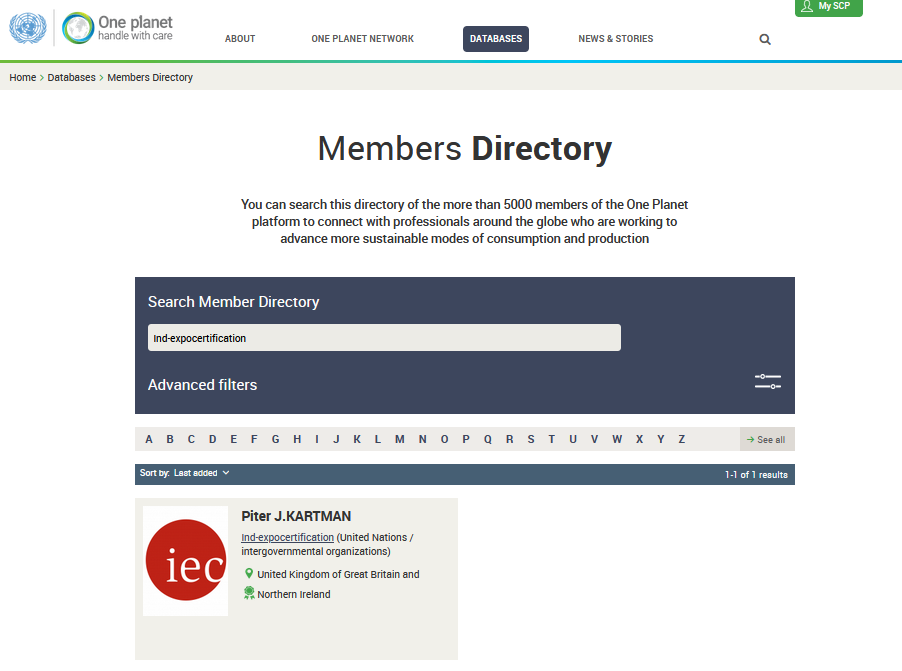Click the green badge ribbon icon

[x=249, y=593]
